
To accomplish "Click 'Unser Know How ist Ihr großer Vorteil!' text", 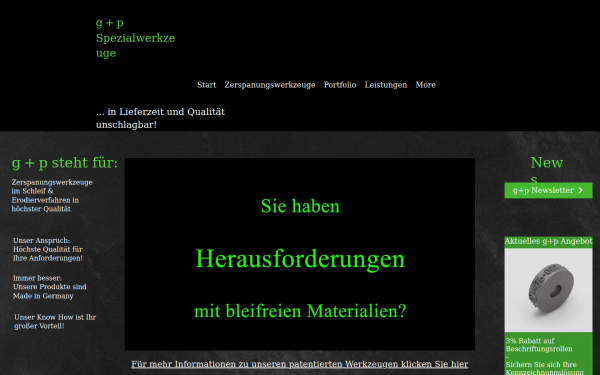I will [x=55, y=321].
